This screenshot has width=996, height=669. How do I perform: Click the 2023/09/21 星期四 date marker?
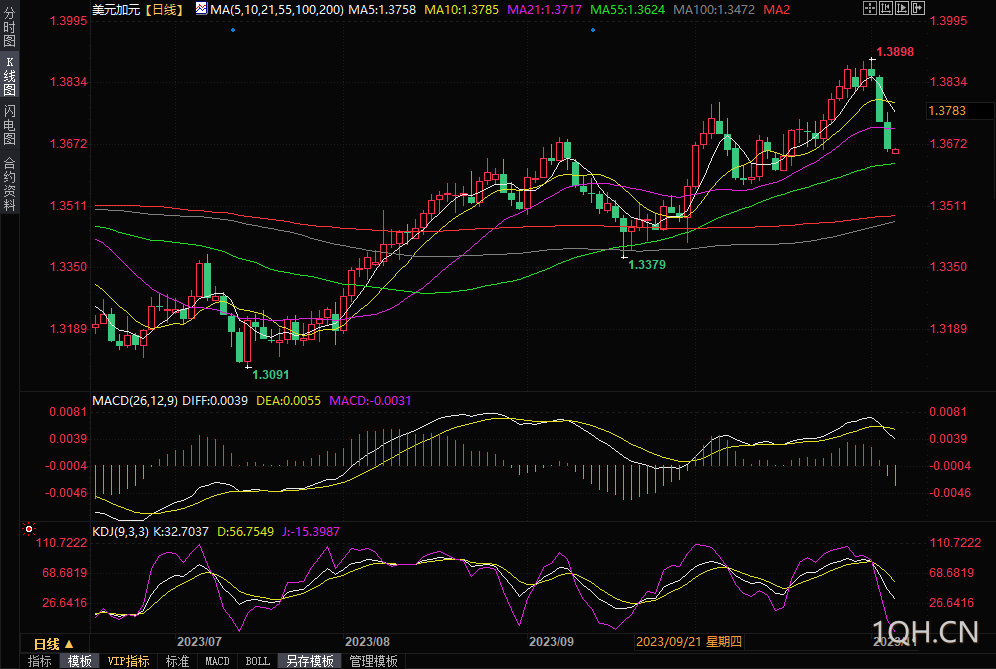[x=689, y=641]
